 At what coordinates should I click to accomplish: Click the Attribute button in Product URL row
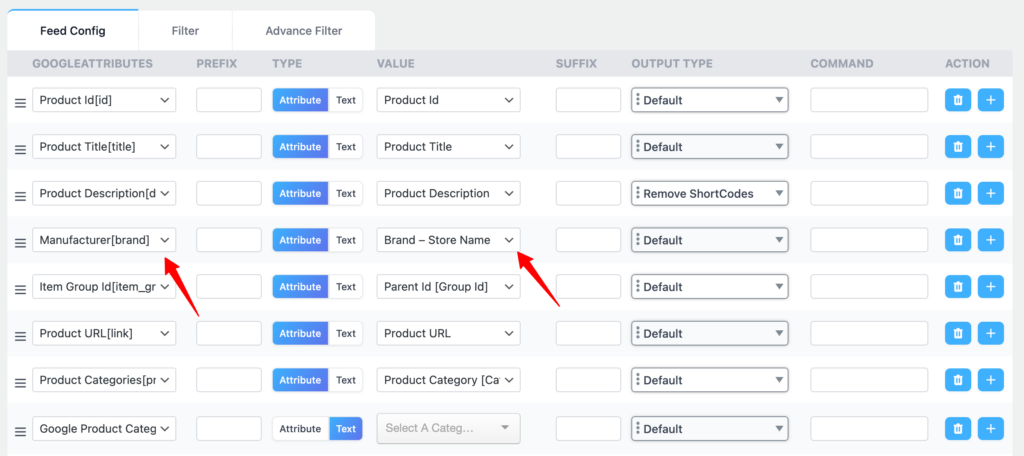300,333
